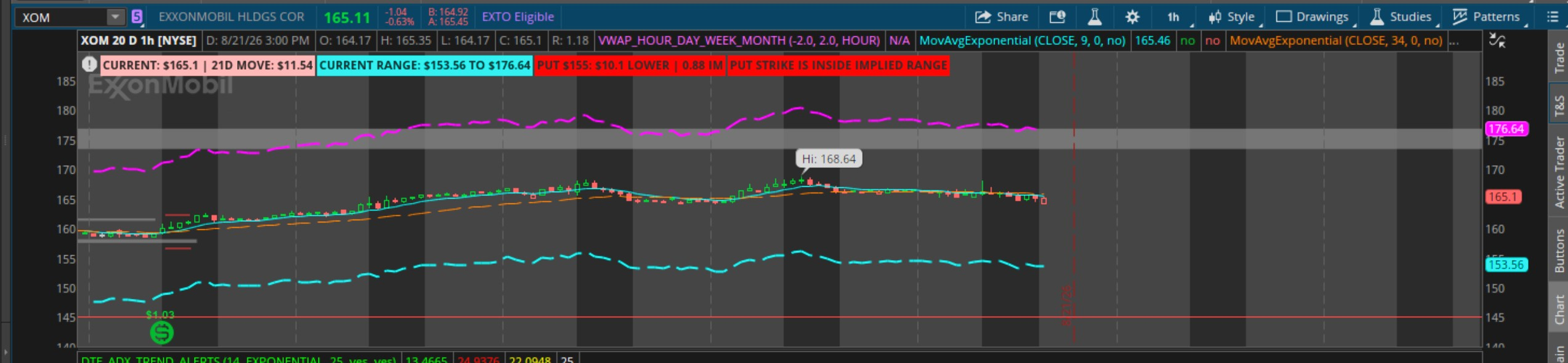The image size is (1568, 363).
Task: Click the D: 8/21/26 3:00 PM date readout
Action: pos(257,41)
